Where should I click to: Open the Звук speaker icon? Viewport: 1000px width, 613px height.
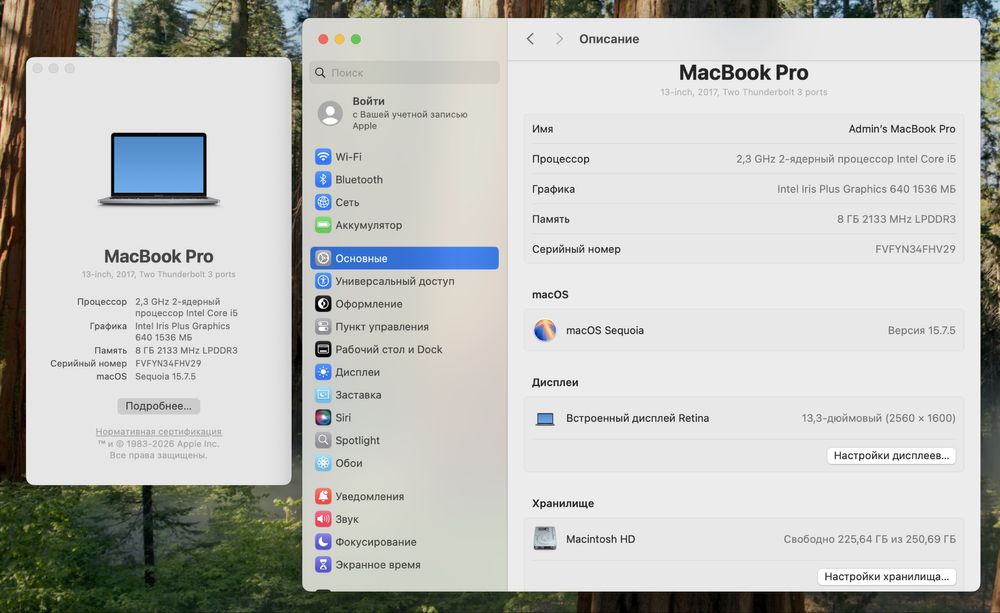tap(323, 519)
